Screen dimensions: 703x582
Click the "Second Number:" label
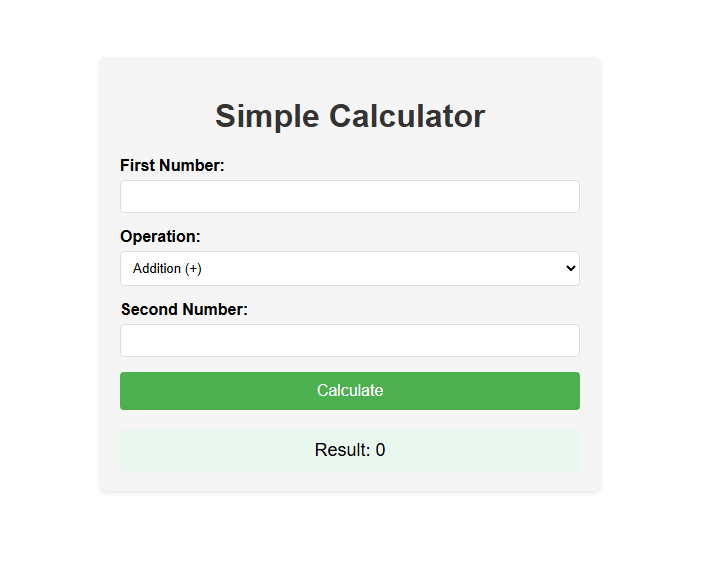(184, 310)
